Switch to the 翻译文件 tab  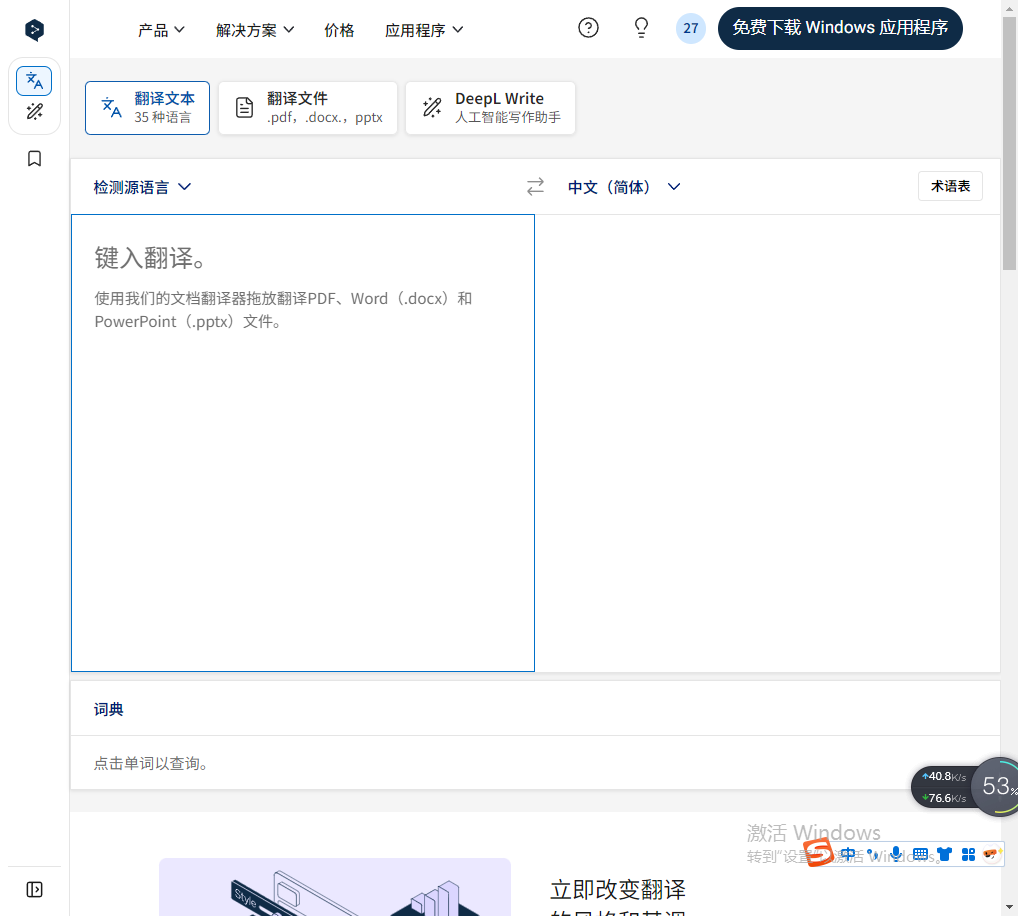(x=308, y=108)
